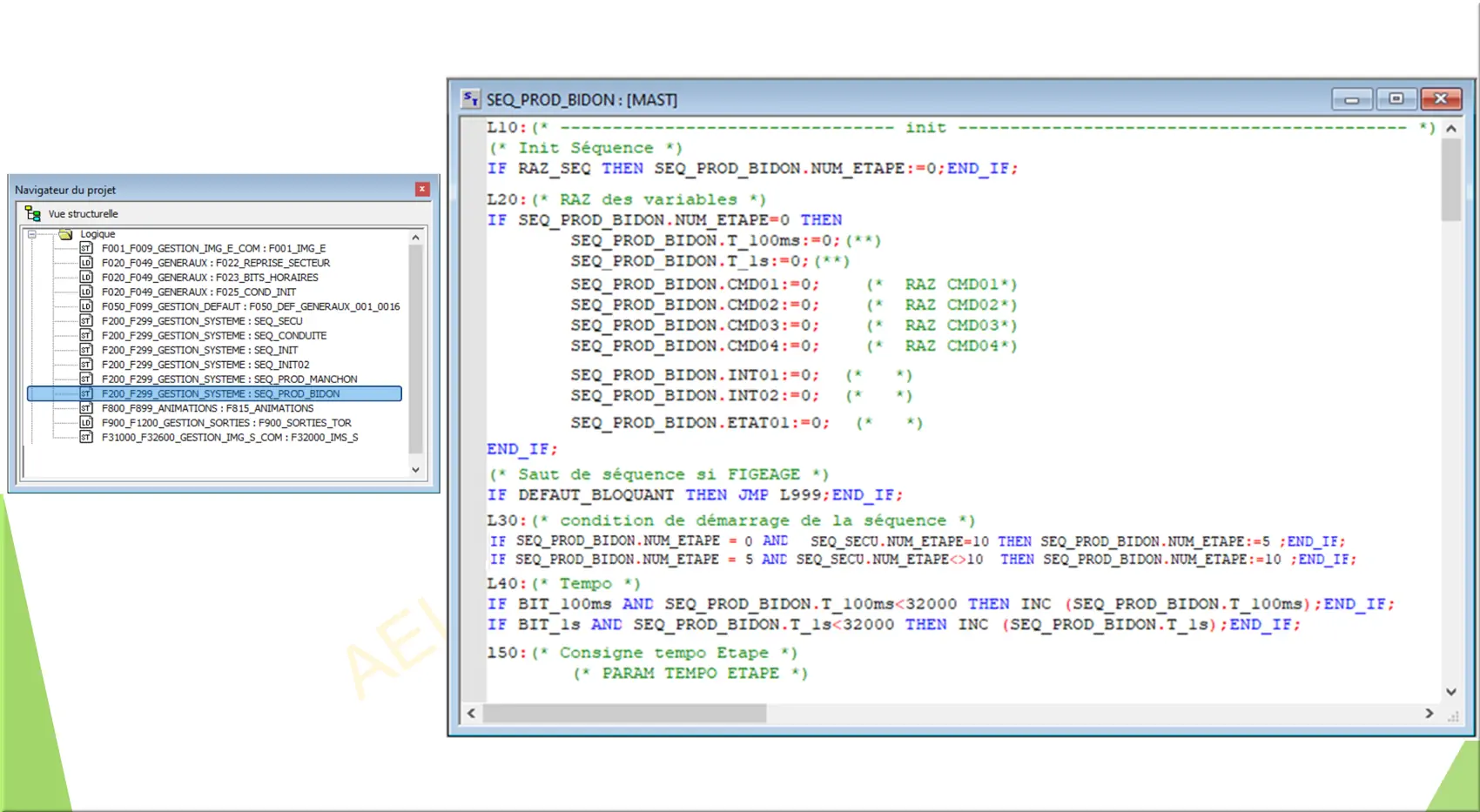
Task: Click ST icon of SEQ_PROD_MANCHON section
Action: click(86, 379)
